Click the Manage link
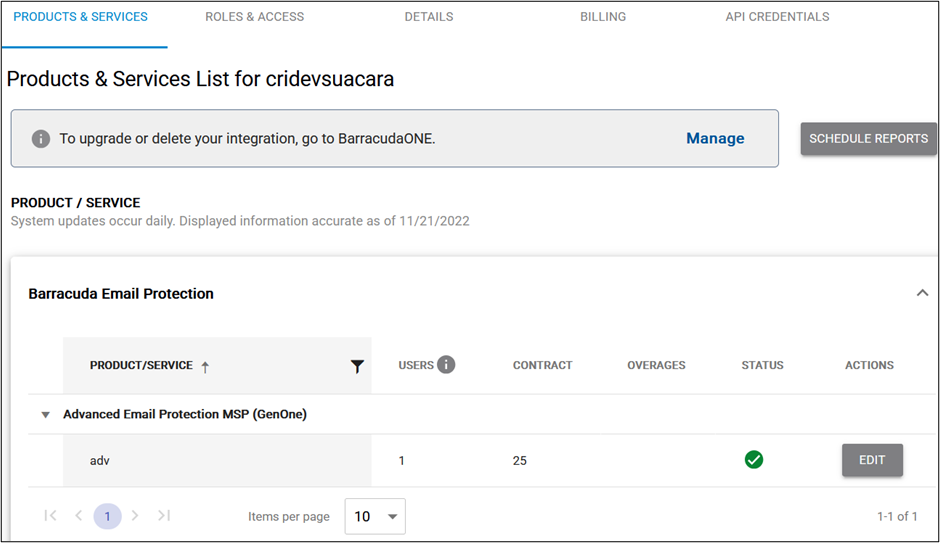 (715, 139)
